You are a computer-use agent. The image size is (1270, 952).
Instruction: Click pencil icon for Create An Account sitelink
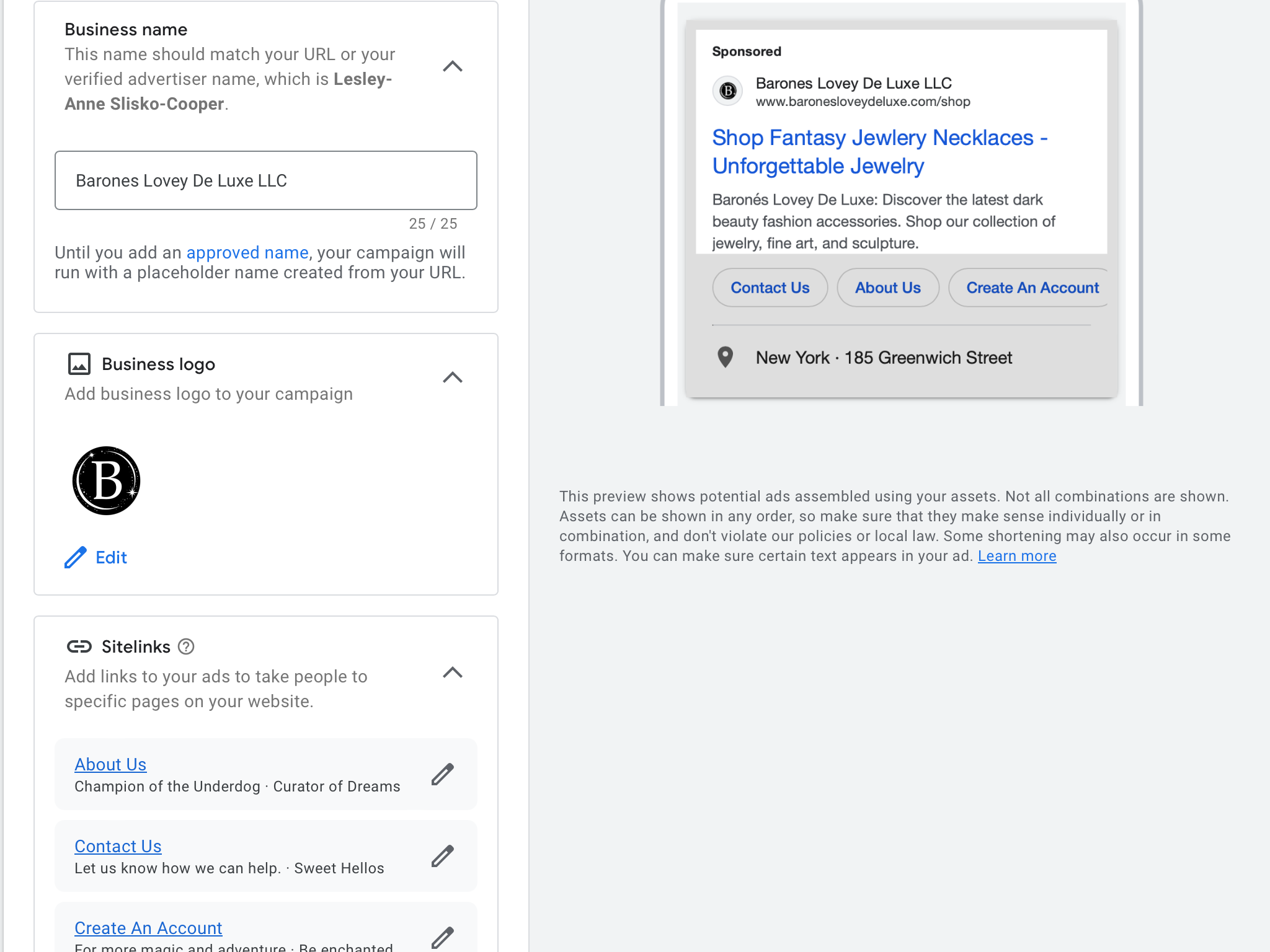tap(443, 937)
